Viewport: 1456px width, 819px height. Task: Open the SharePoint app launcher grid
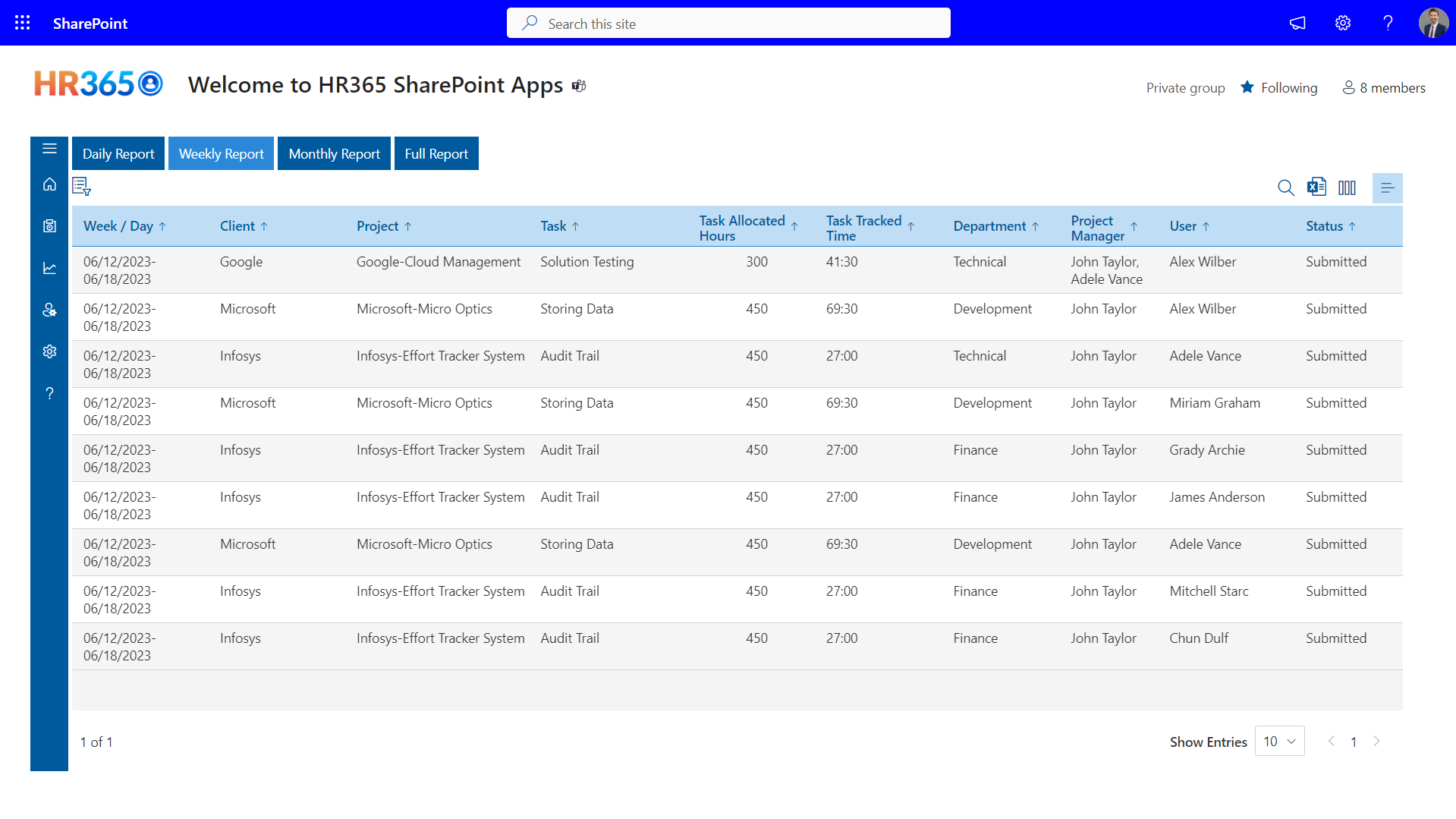(23, 23)
